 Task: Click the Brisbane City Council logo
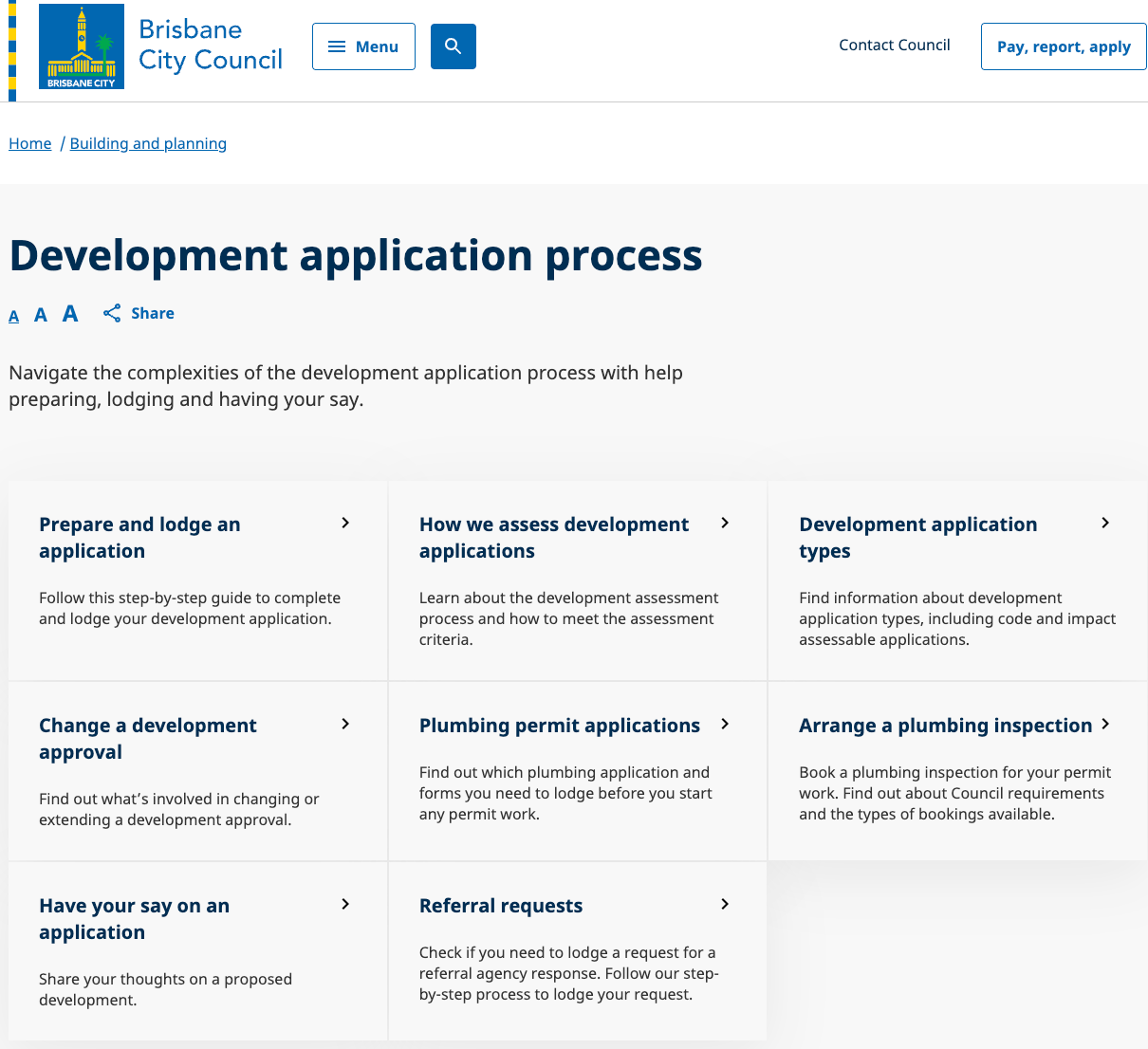click(82, 46)
